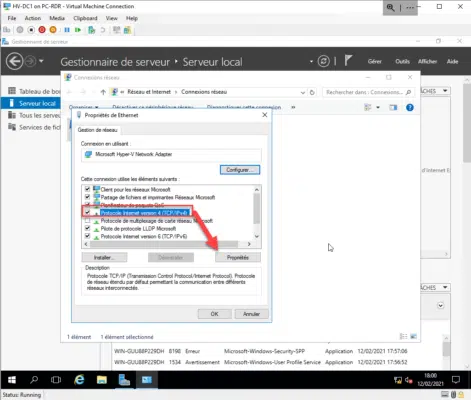Open the File menu
The image size is (471, 400).
12,18
